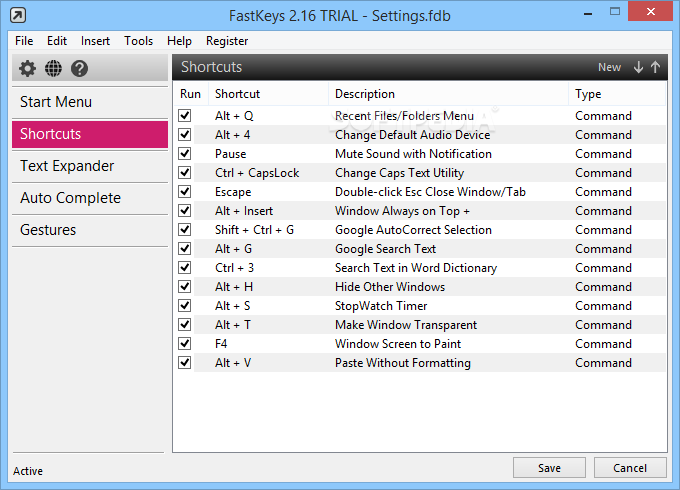Uncheck the F4 shortcut Run box
Viewport: 680px width, 490px height.
185,344
